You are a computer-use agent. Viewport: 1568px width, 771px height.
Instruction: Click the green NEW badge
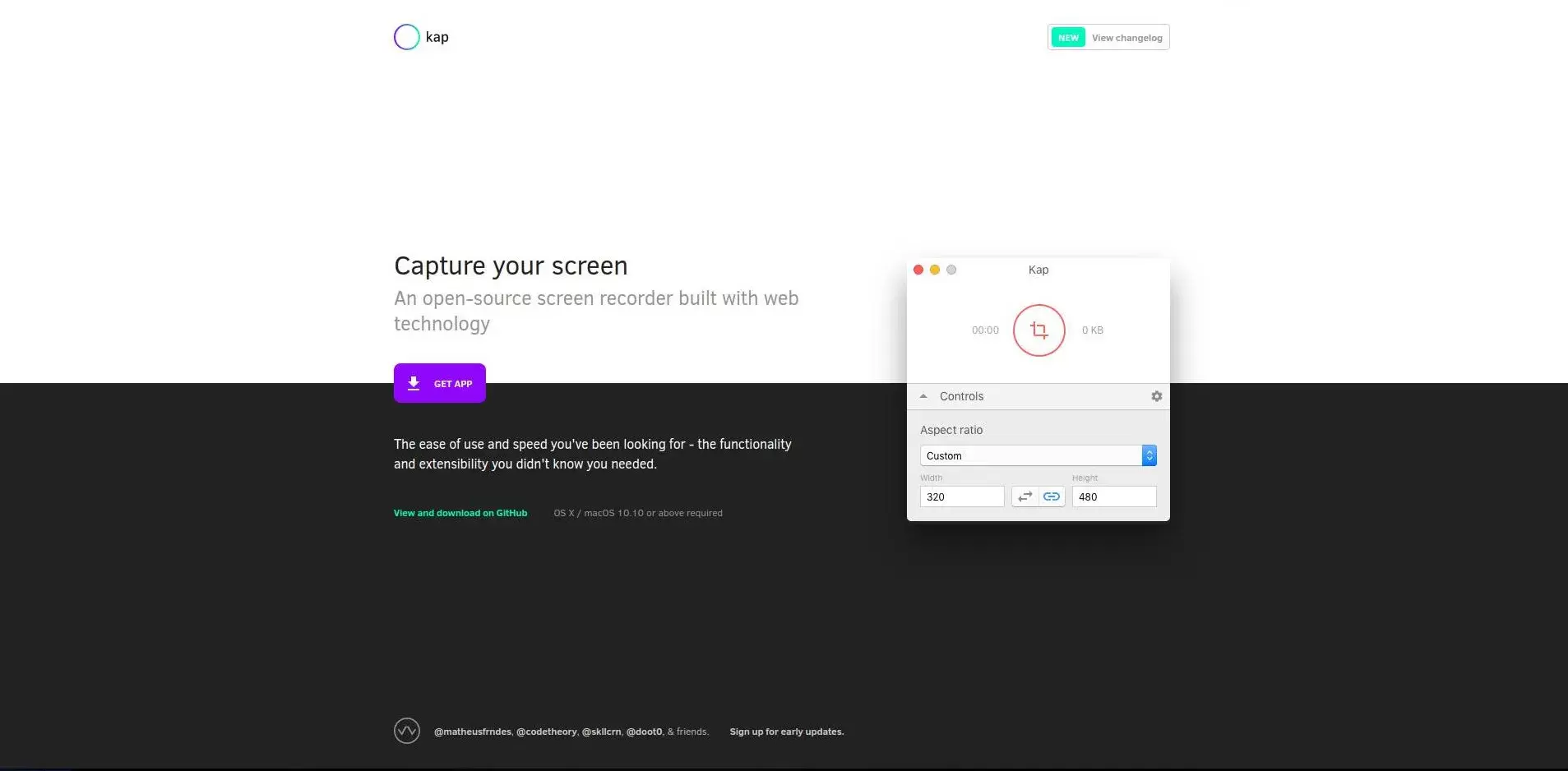point(1068,38)
